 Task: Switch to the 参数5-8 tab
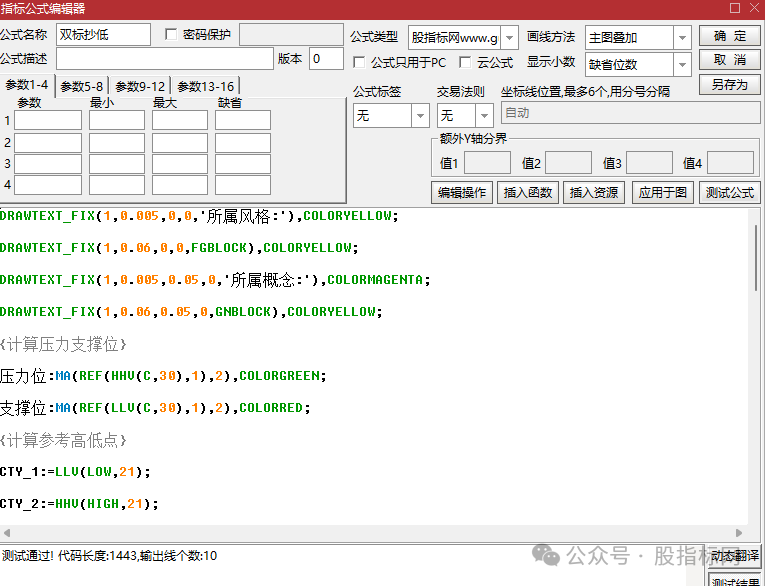pos(82,87)
